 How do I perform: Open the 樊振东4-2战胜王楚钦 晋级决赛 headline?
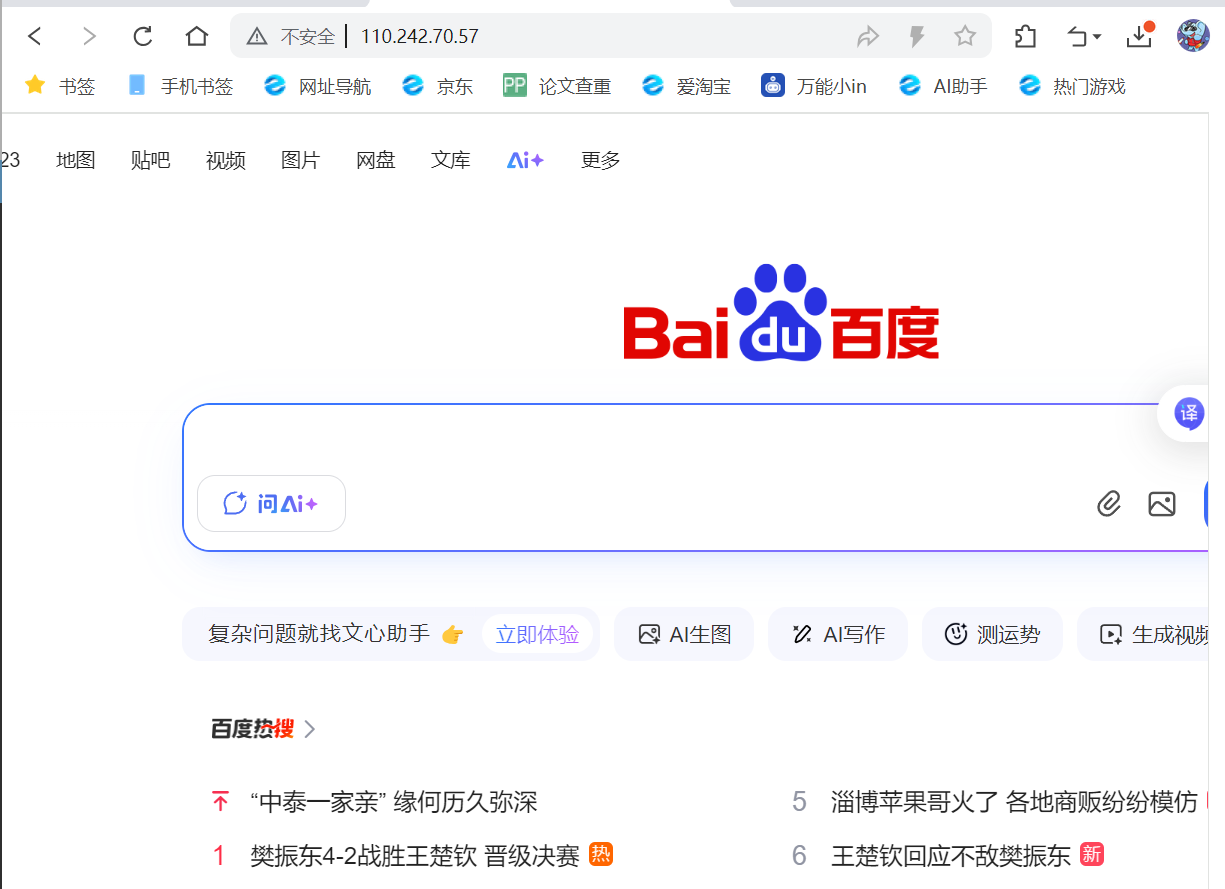point(415,856)
